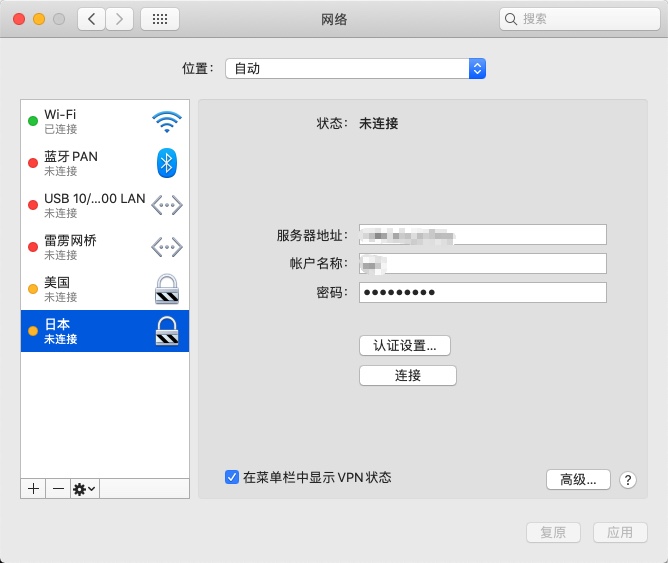Click the 未连接 status text

click(379, 124)
